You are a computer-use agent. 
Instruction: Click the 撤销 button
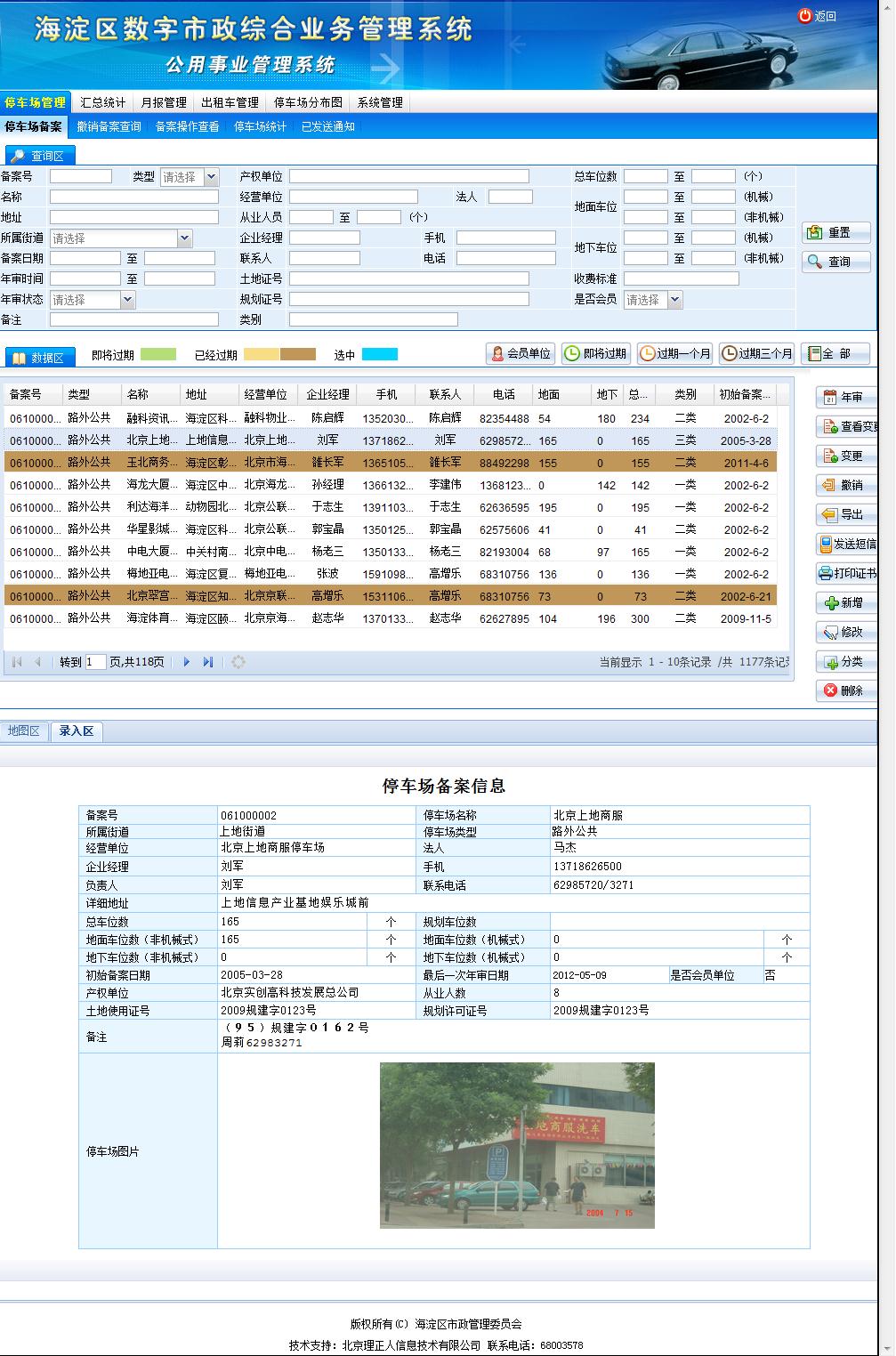point(846,485)
